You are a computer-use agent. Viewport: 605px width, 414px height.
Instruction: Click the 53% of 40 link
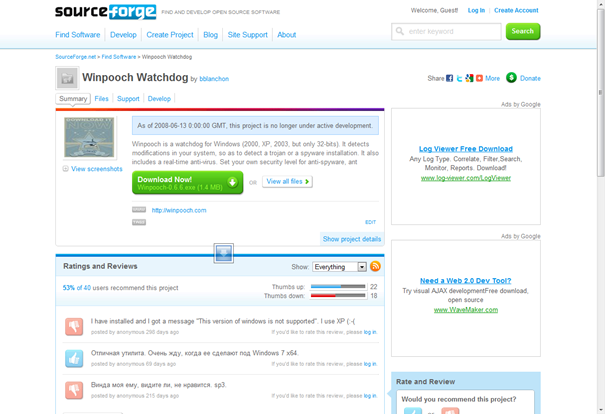(77, 288)
